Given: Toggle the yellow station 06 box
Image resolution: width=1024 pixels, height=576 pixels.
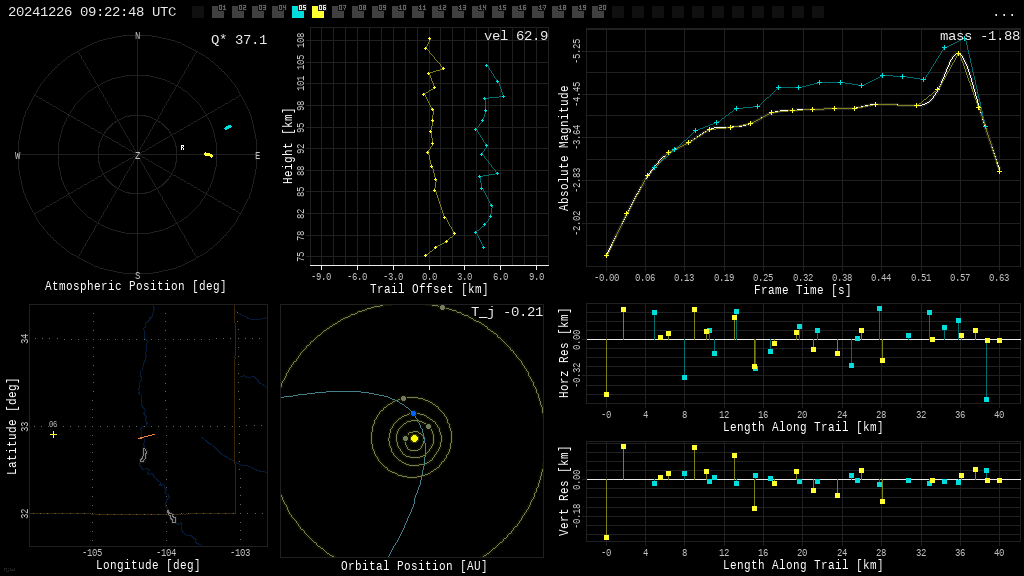Looking at the screenshot, I should [x=318, y=12].
